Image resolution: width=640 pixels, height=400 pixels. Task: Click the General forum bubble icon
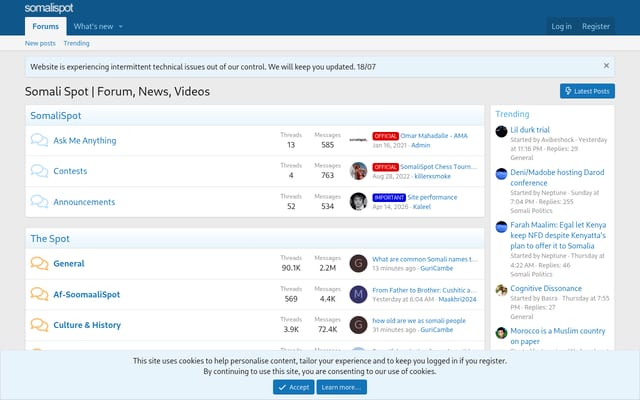39,263
